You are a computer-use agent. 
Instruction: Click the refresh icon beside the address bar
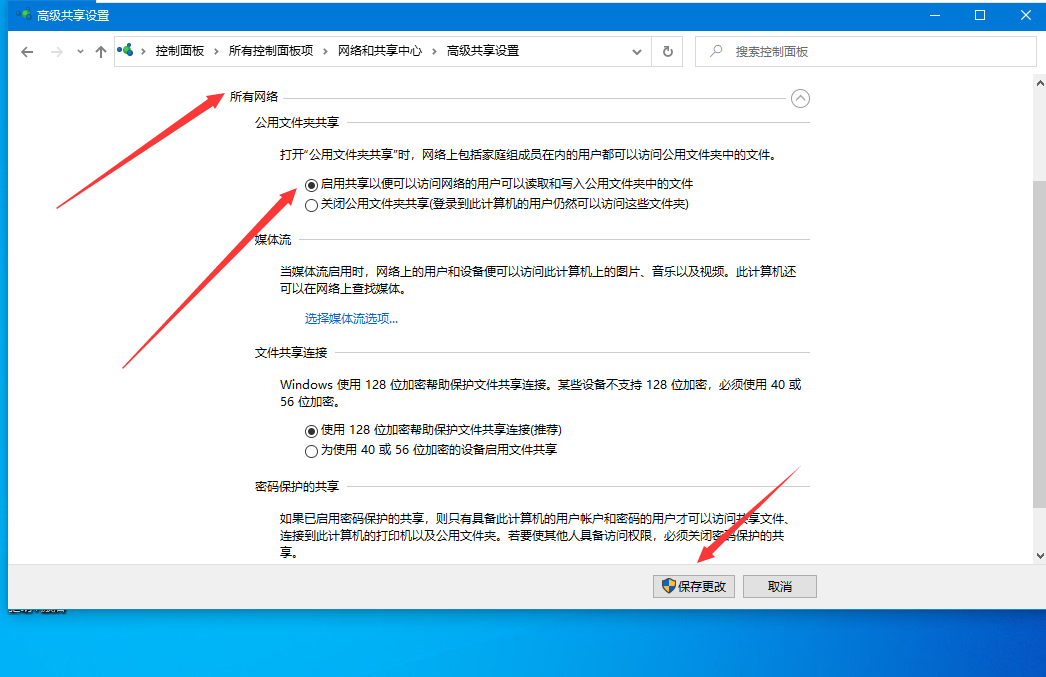[x=666, y=51]
